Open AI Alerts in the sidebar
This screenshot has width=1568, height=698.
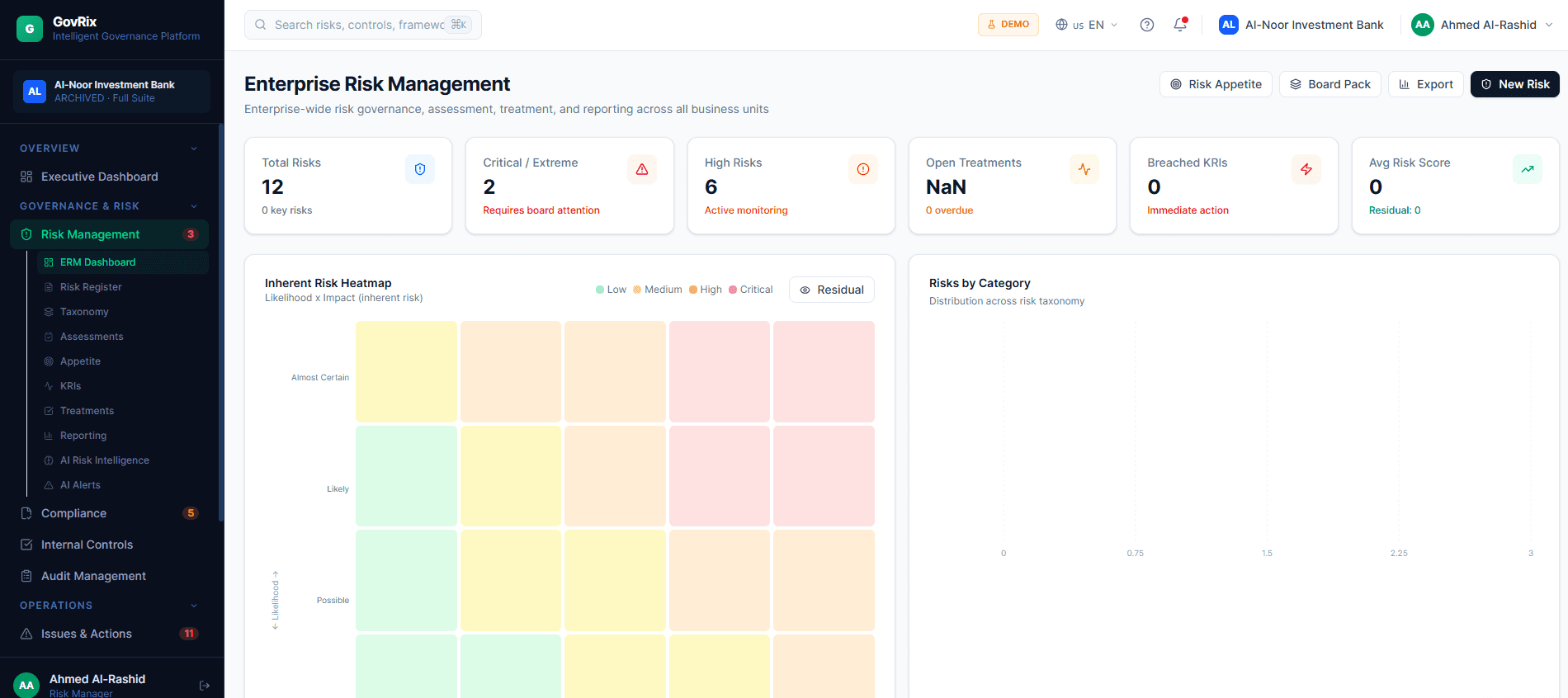(x=122, y=485)
